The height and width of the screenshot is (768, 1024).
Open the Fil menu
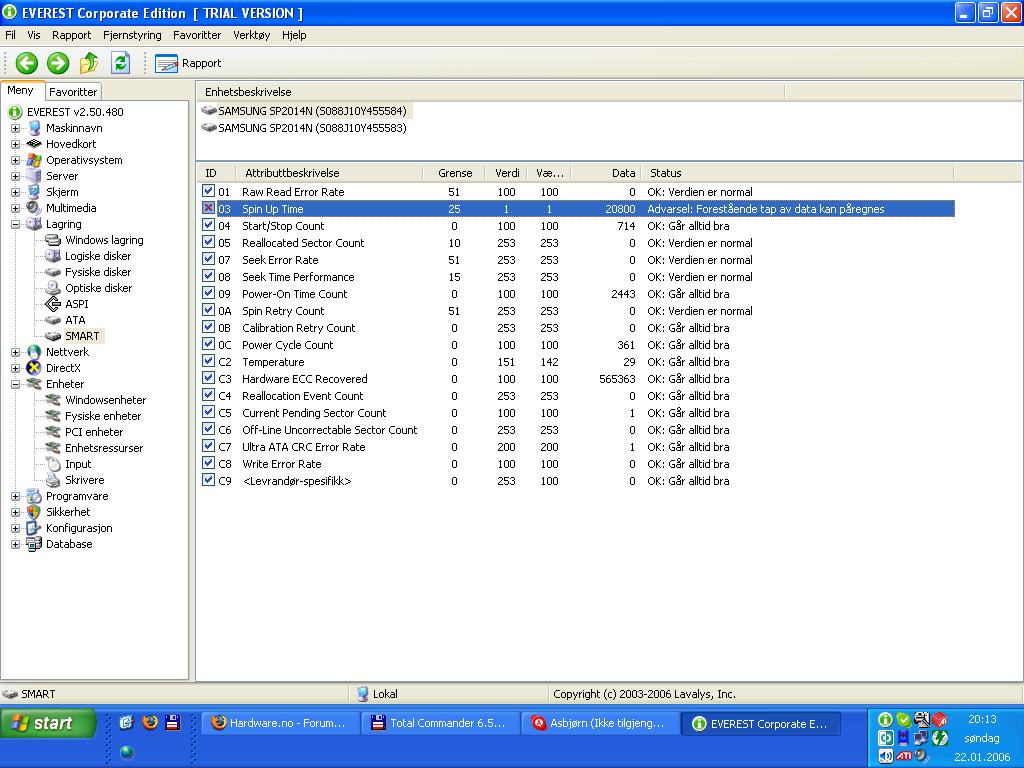(x=10, y=35)
